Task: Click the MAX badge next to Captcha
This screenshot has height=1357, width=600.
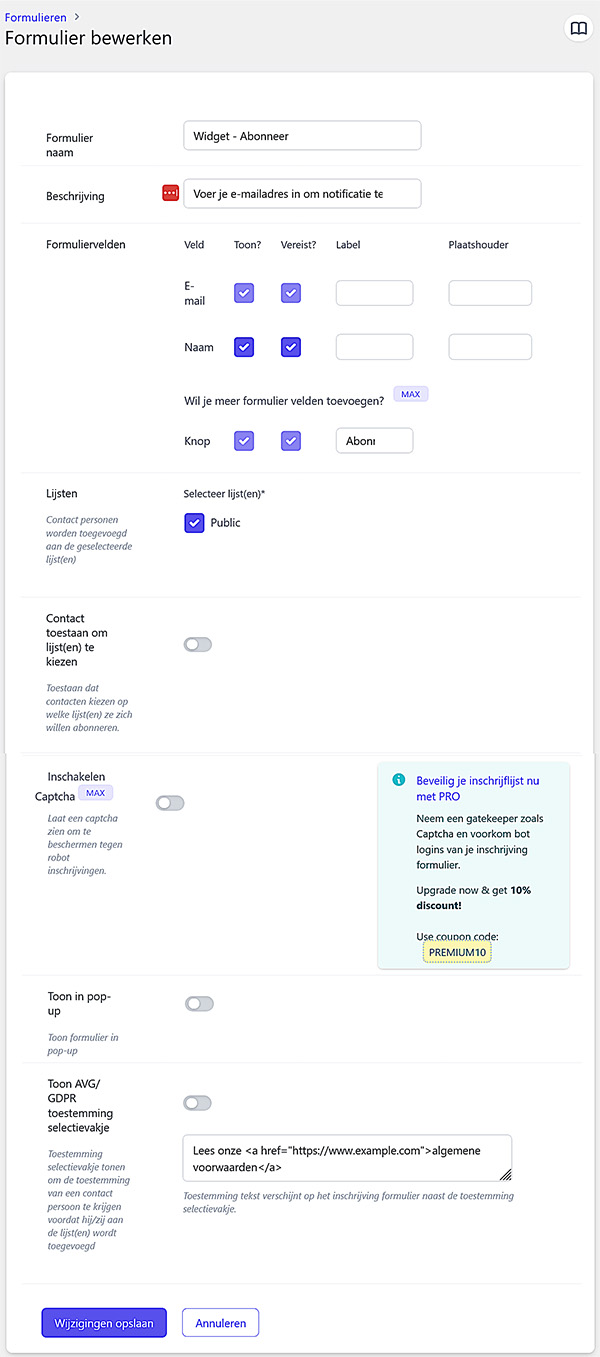Action: point(95,793)
